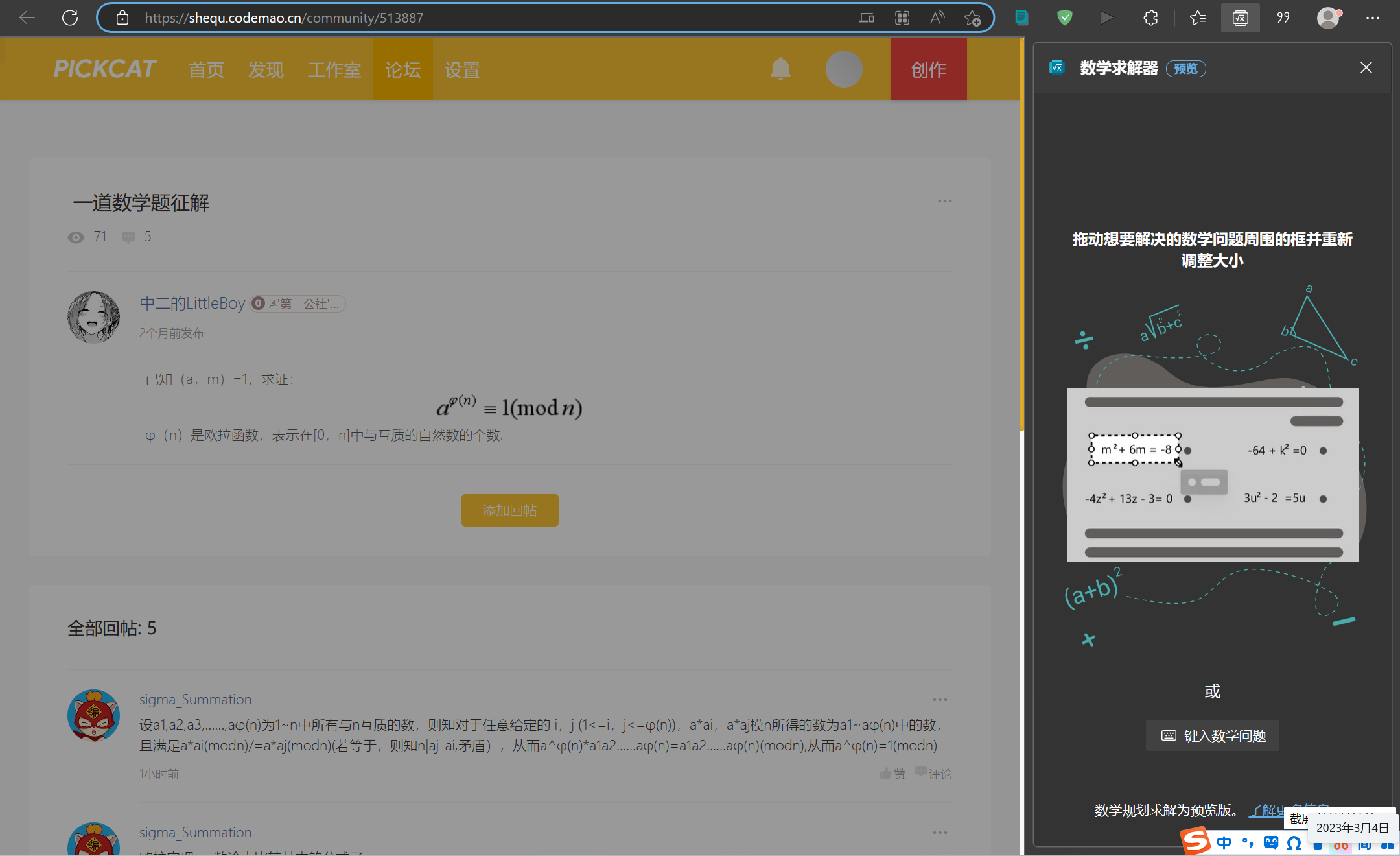Click the 键入数学问题 button
This screenshot has height=856, width=1400.
1213,735
